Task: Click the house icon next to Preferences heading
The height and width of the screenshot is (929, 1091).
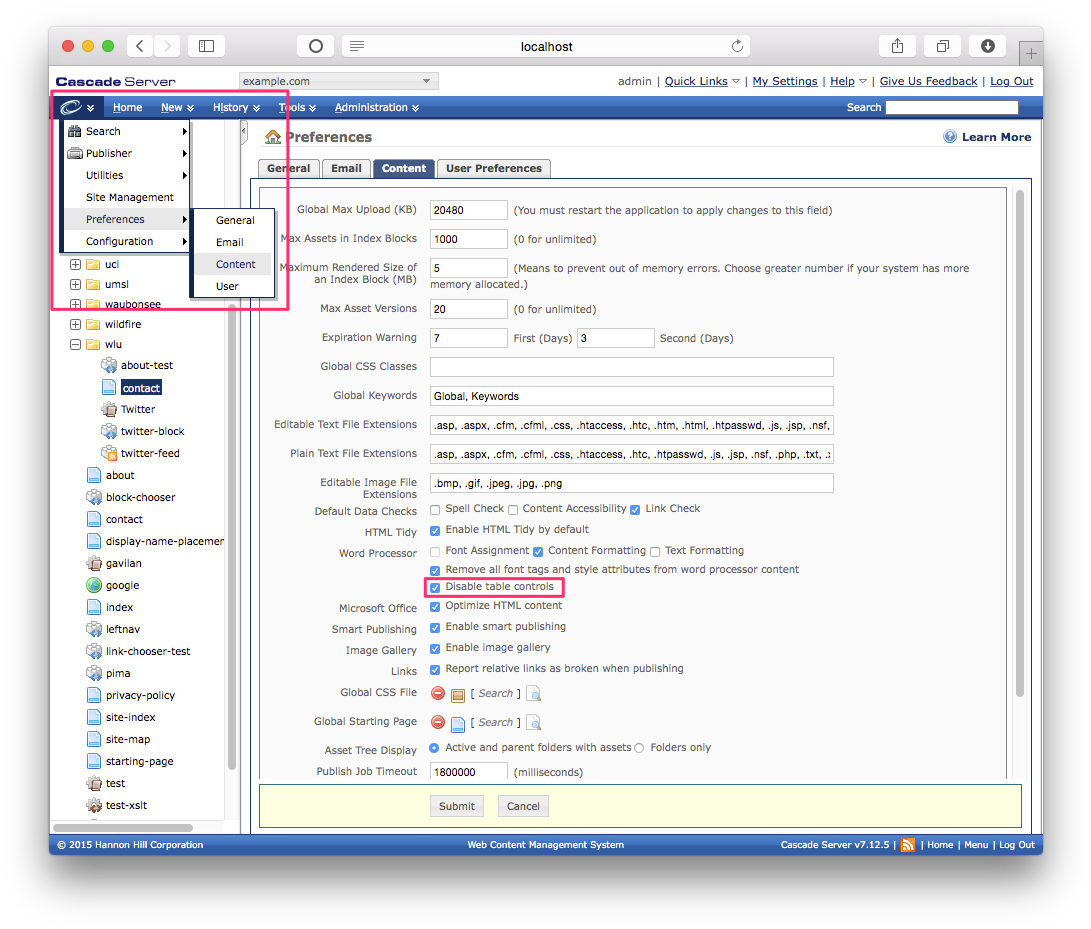Action: (x=273, y=137)
